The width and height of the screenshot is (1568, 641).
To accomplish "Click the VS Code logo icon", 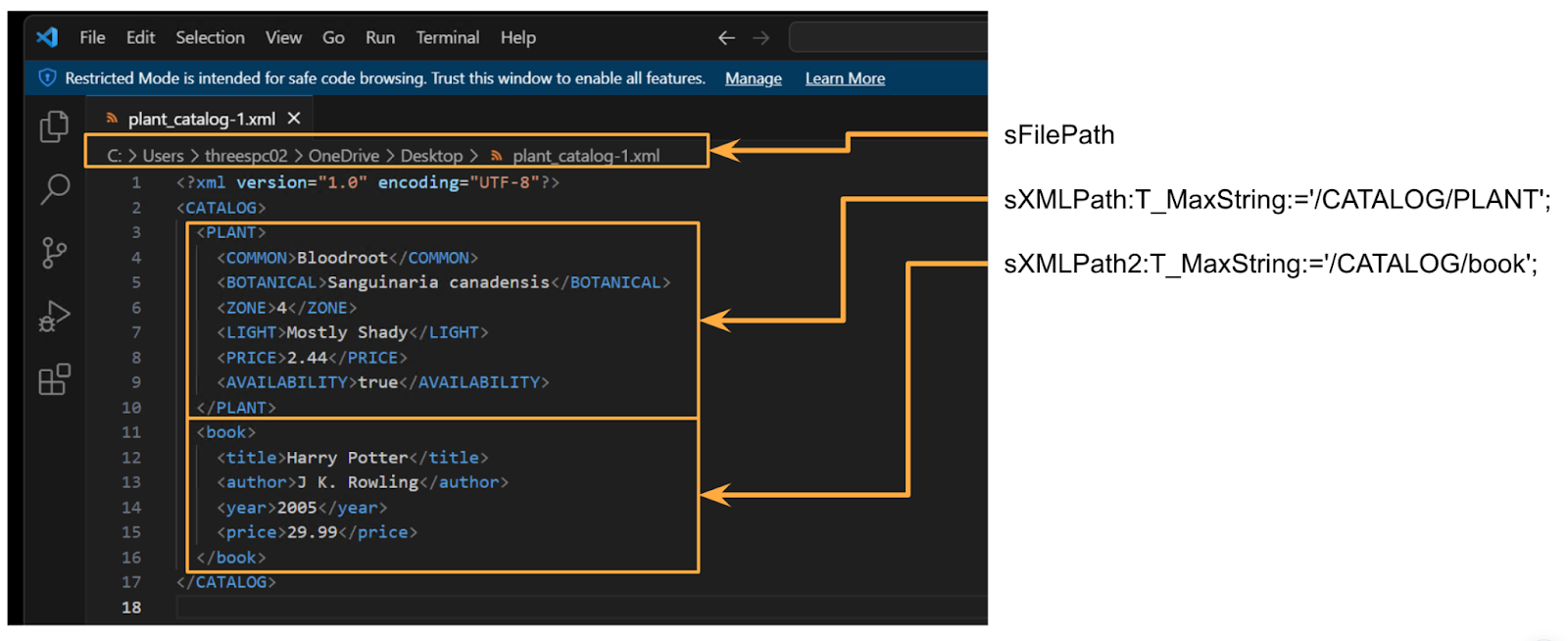I will tap(47, 37).
